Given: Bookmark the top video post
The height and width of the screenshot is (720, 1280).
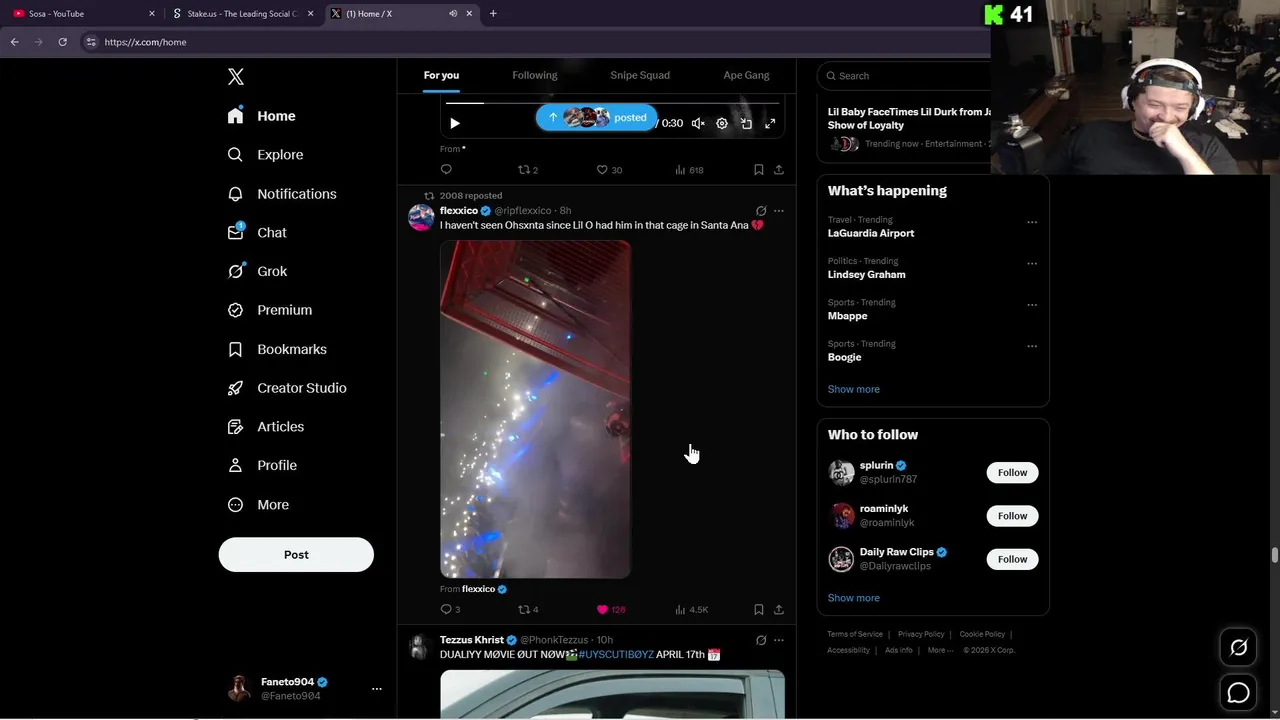Looking at the screenshot, I should point(759,170).
